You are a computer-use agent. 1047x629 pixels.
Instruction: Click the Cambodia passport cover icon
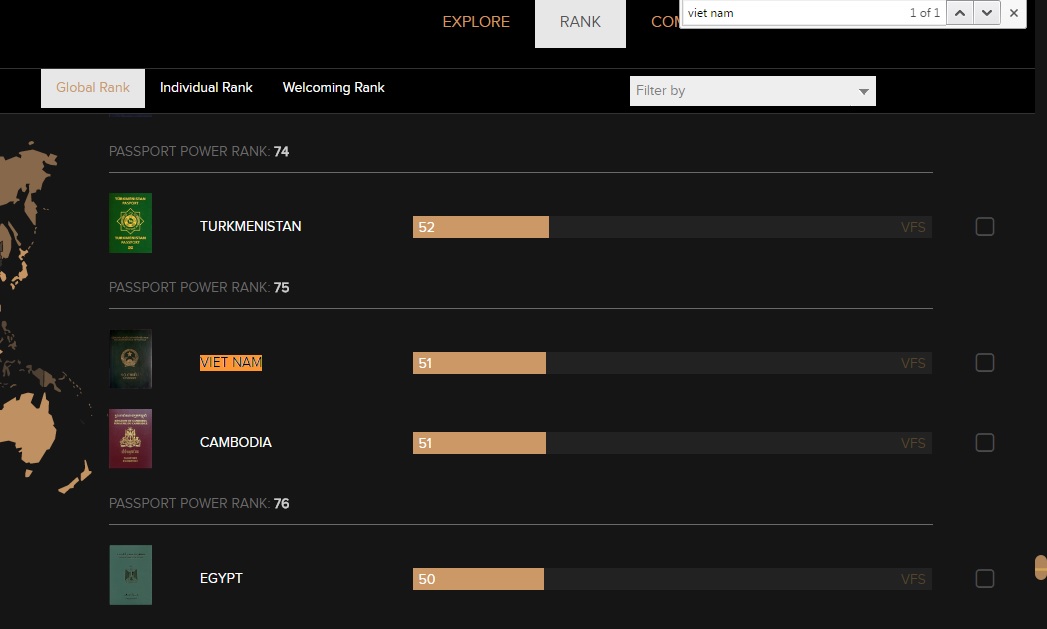point(130,439)
